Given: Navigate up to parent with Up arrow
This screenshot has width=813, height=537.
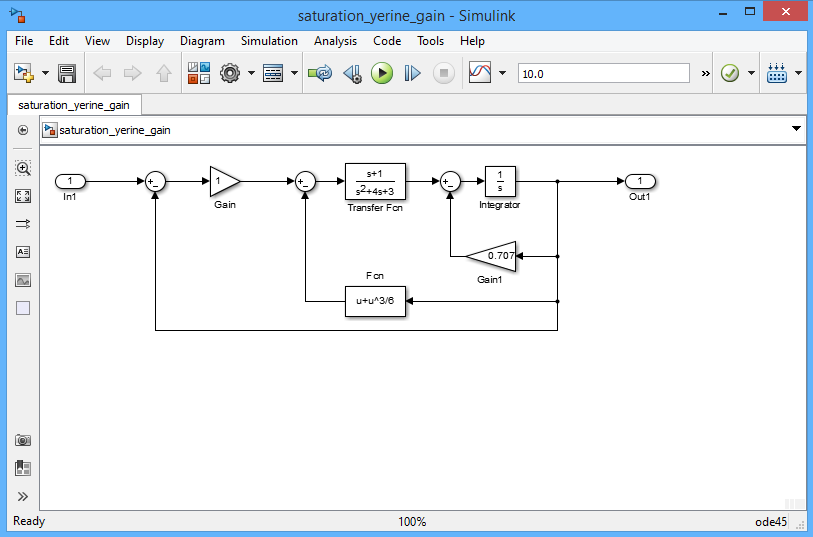Looking at the screenshot, I should coord(164,73).
